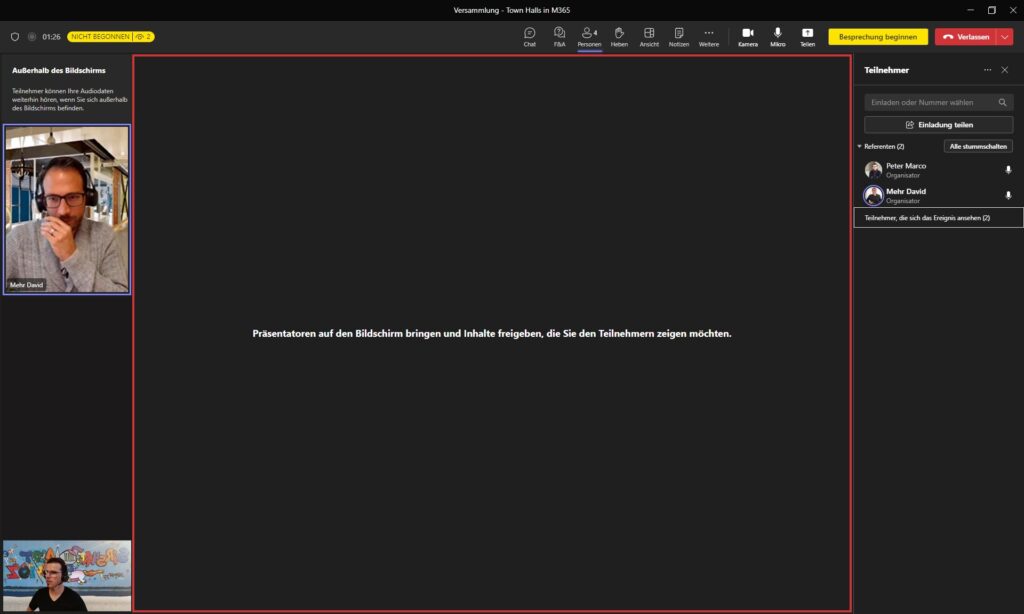Click search icon in invite field
The image size is (1024, 614).
point(1002,103)
